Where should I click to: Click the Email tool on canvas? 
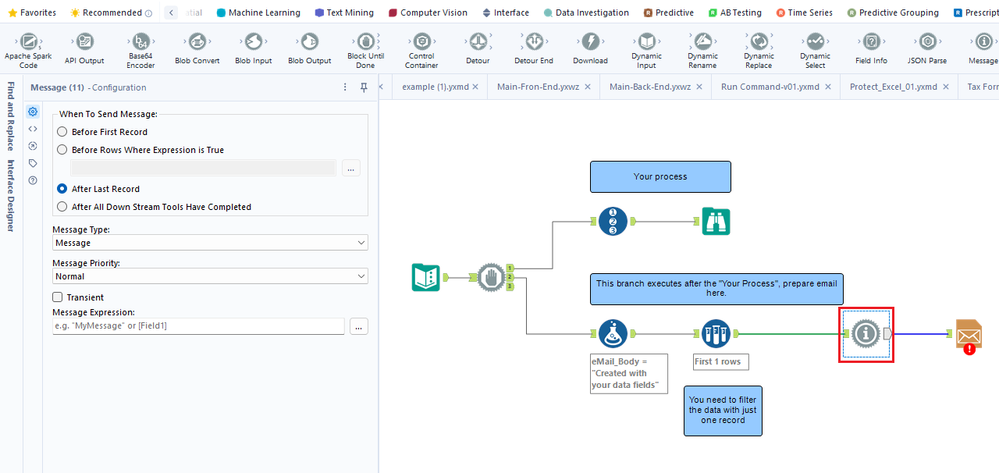point(969,334)
